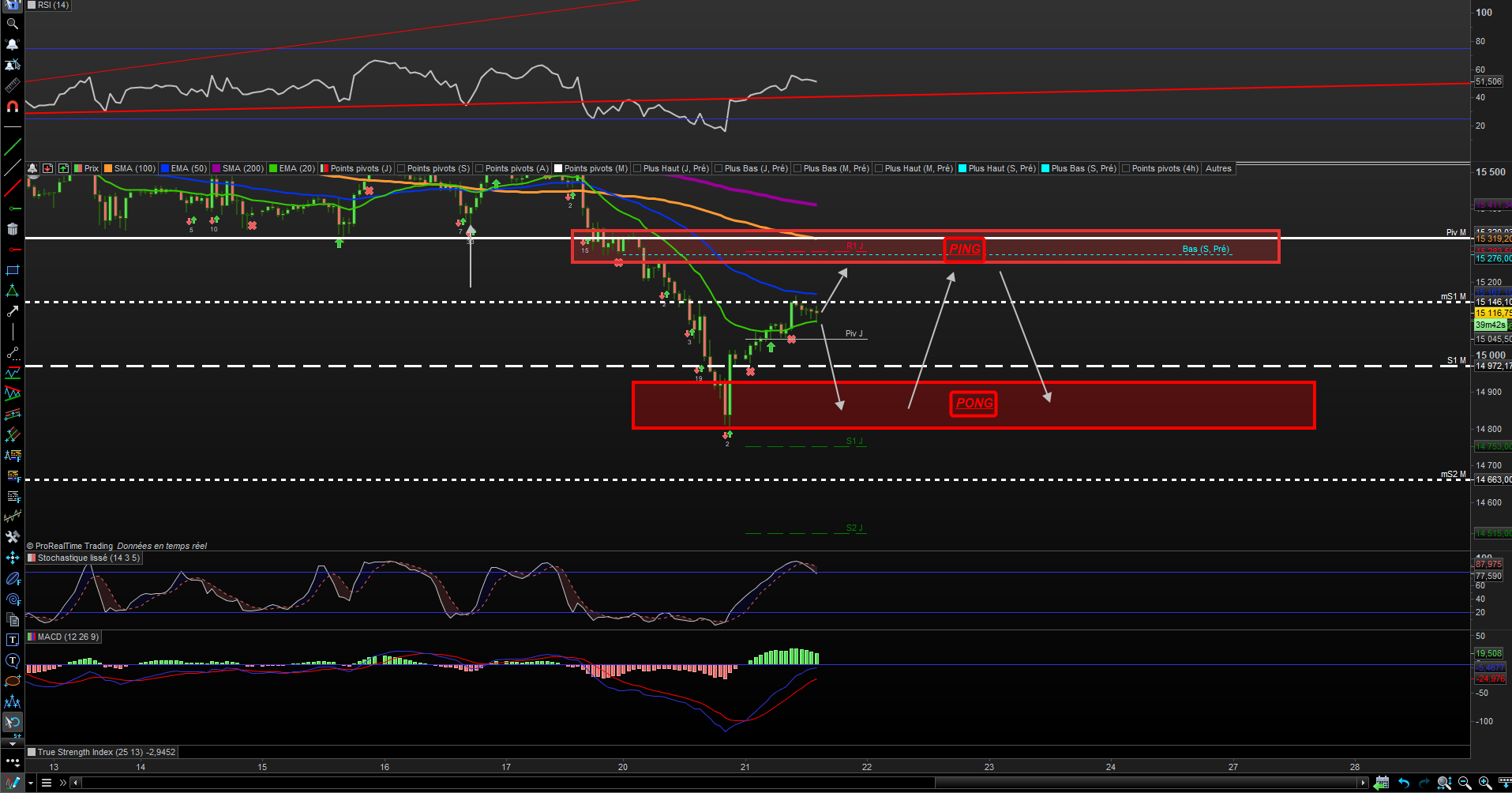This screenshot has height=793, width=1512.
Task: Click the blue undo arrow
Action: 1403,783
